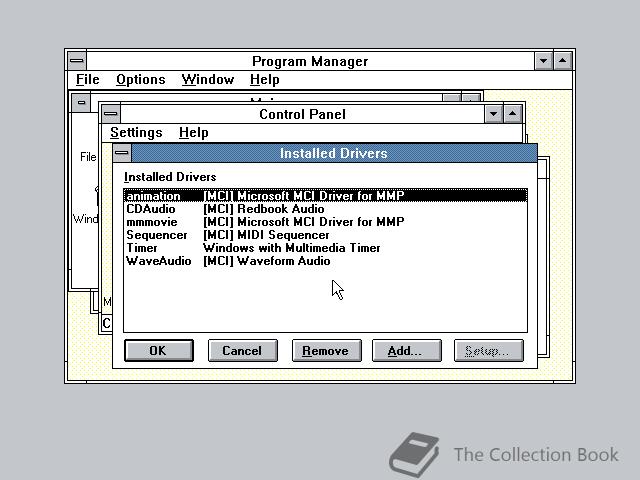Open the Control Panel Settings menu
Viewport: 640px width, 480px height.
(136, 132)
